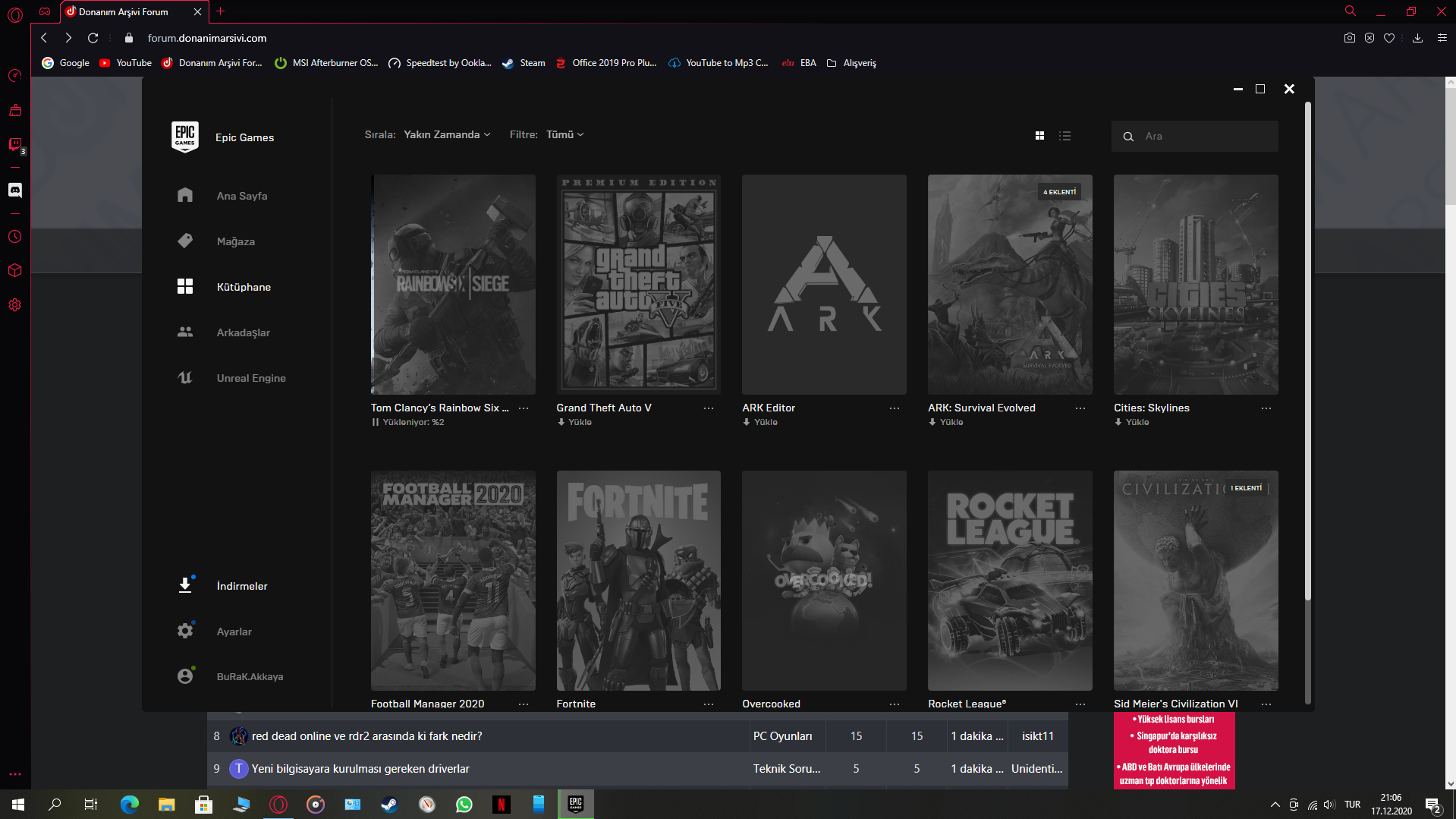Image resolution: width=1456 pixels, height=819 pixels.
Task: Open options menu for Rainbow Six Siege
Action: pos(524,408)
